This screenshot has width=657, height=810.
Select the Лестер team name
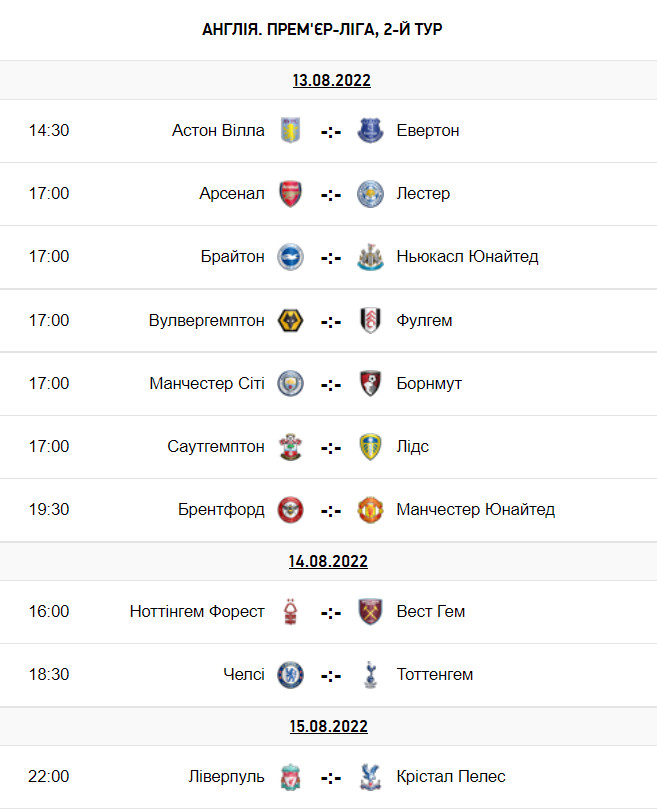click(423, 194)
